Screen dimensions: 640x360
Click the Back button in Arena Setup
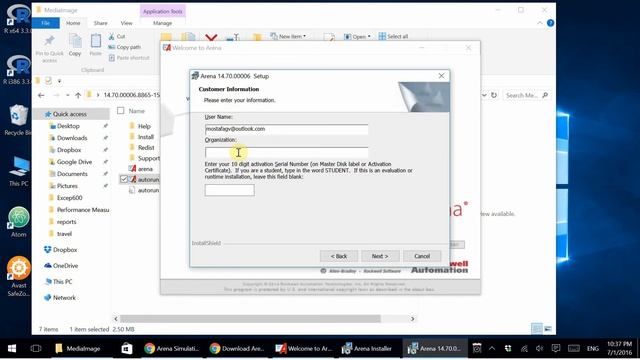point(339,256)
